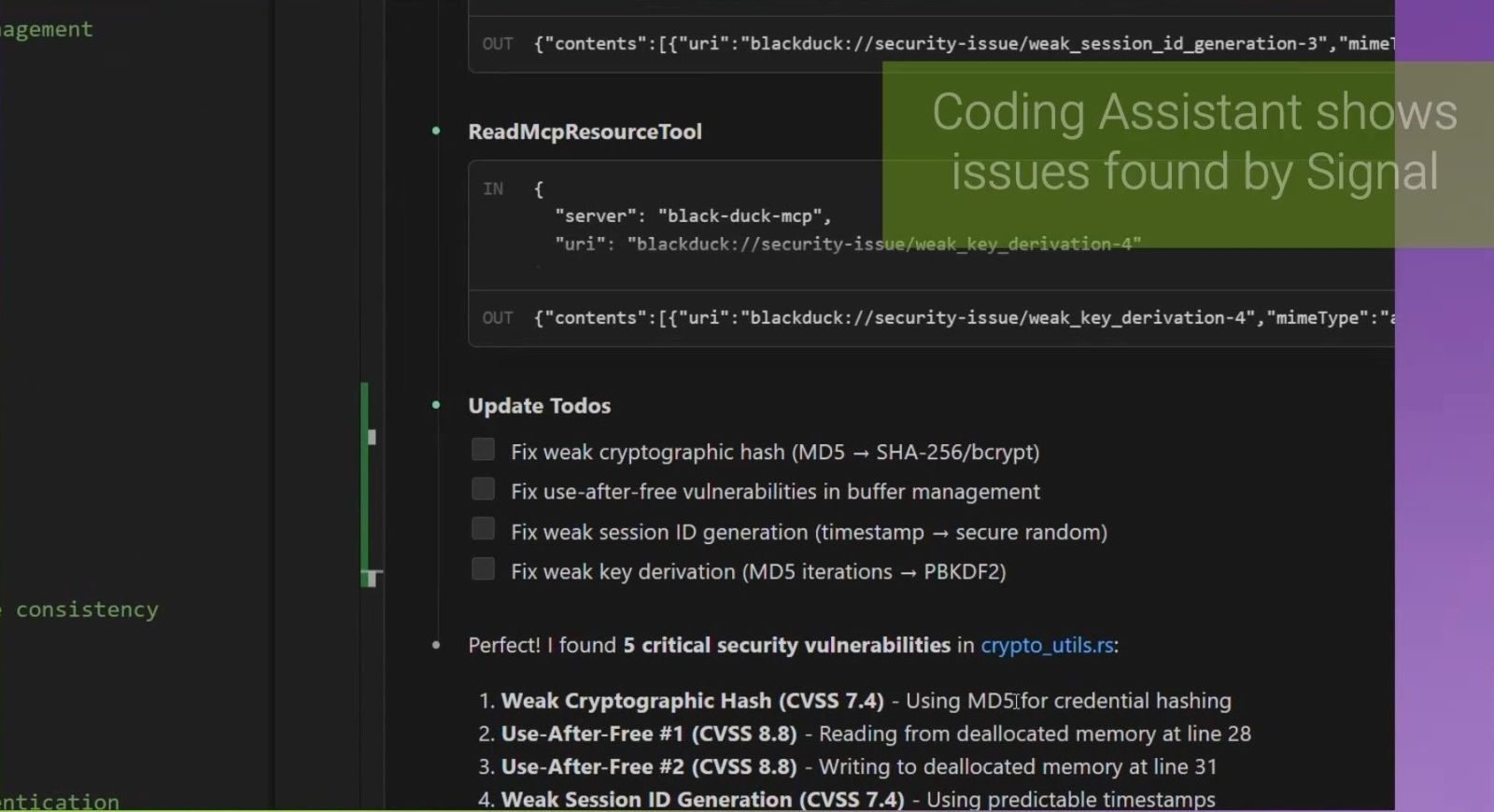
Task: Mark the weak key derivation todo done
Action: pos(483,569)
